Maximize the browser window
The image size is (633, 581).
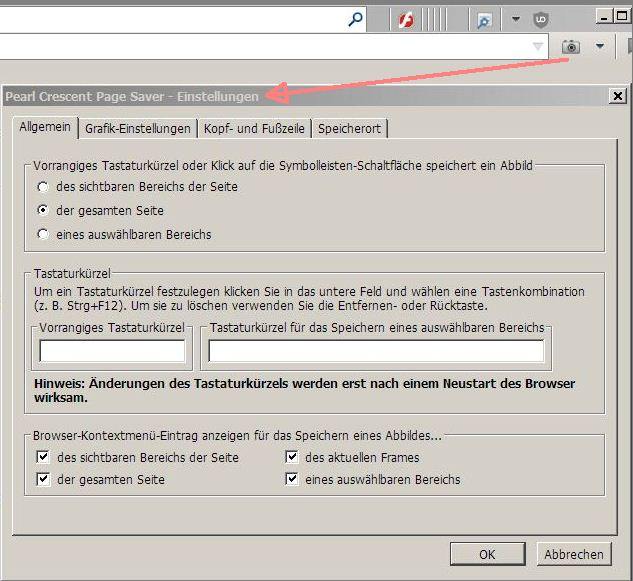point(621,17)
